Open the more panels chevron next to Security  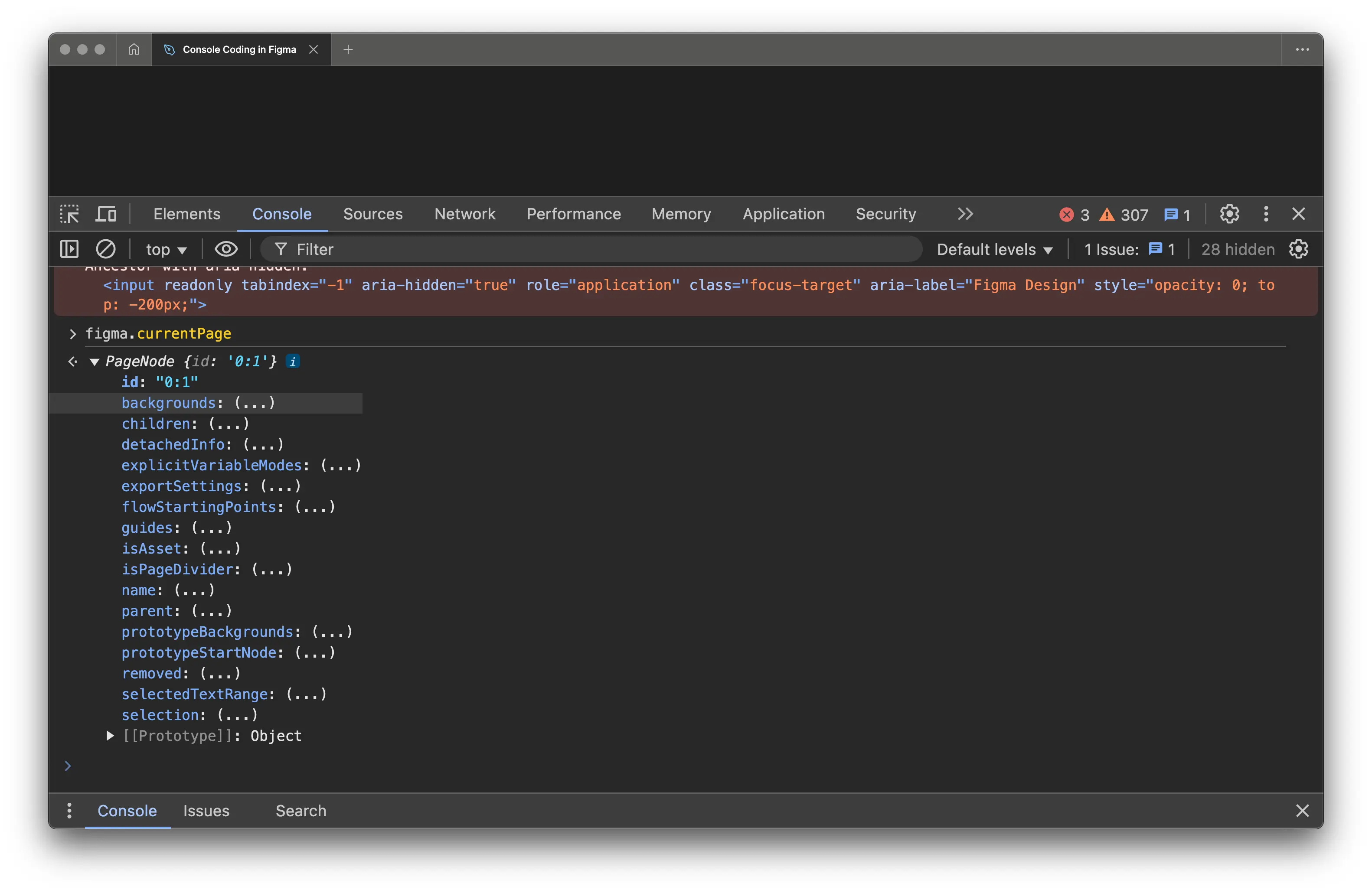click(965, 214)
